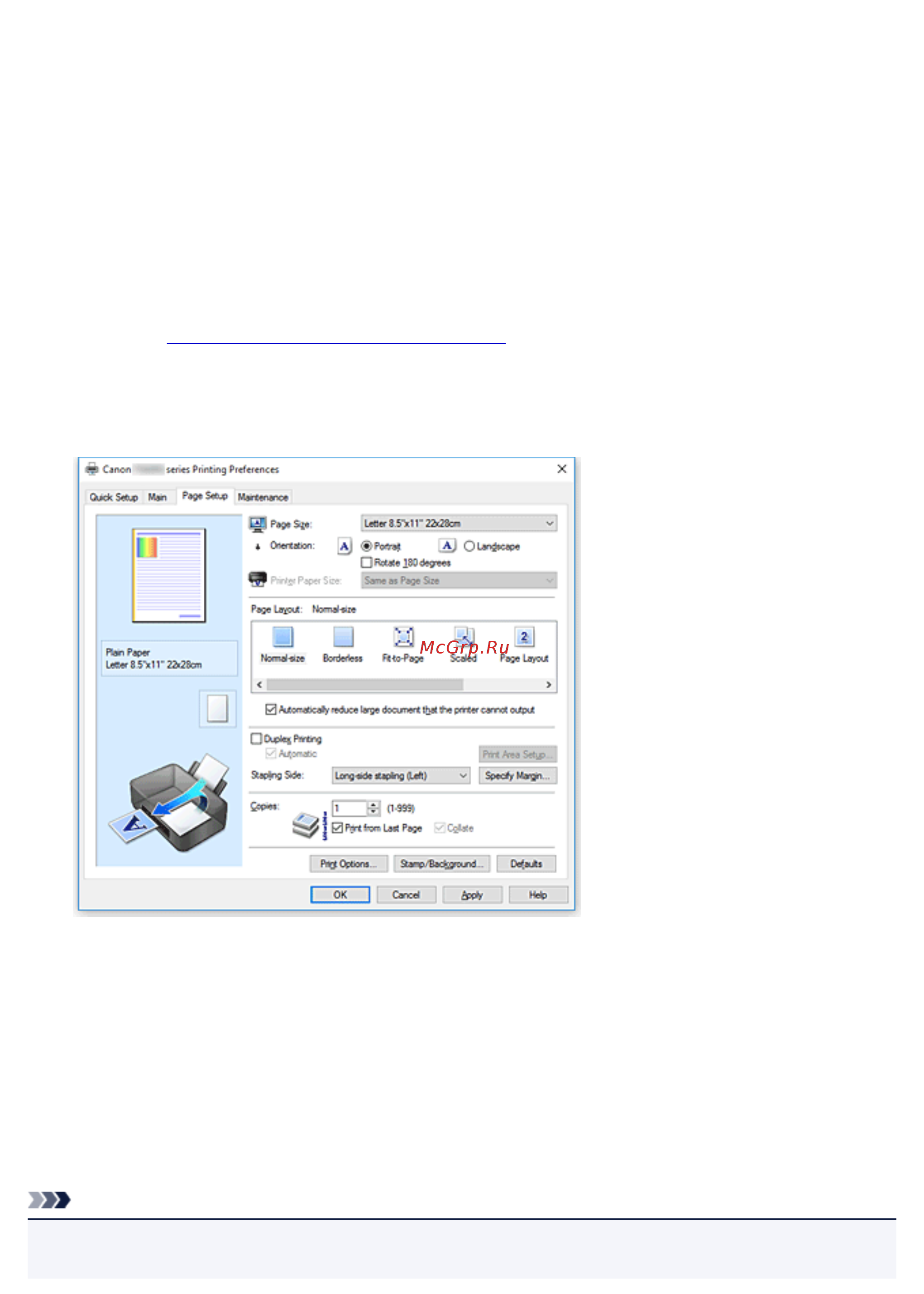Image resolution: width=924 pixels, height=1294 pixels.
Task: Click the landscape orientation A icon
Action: click(x=447, y=546)
